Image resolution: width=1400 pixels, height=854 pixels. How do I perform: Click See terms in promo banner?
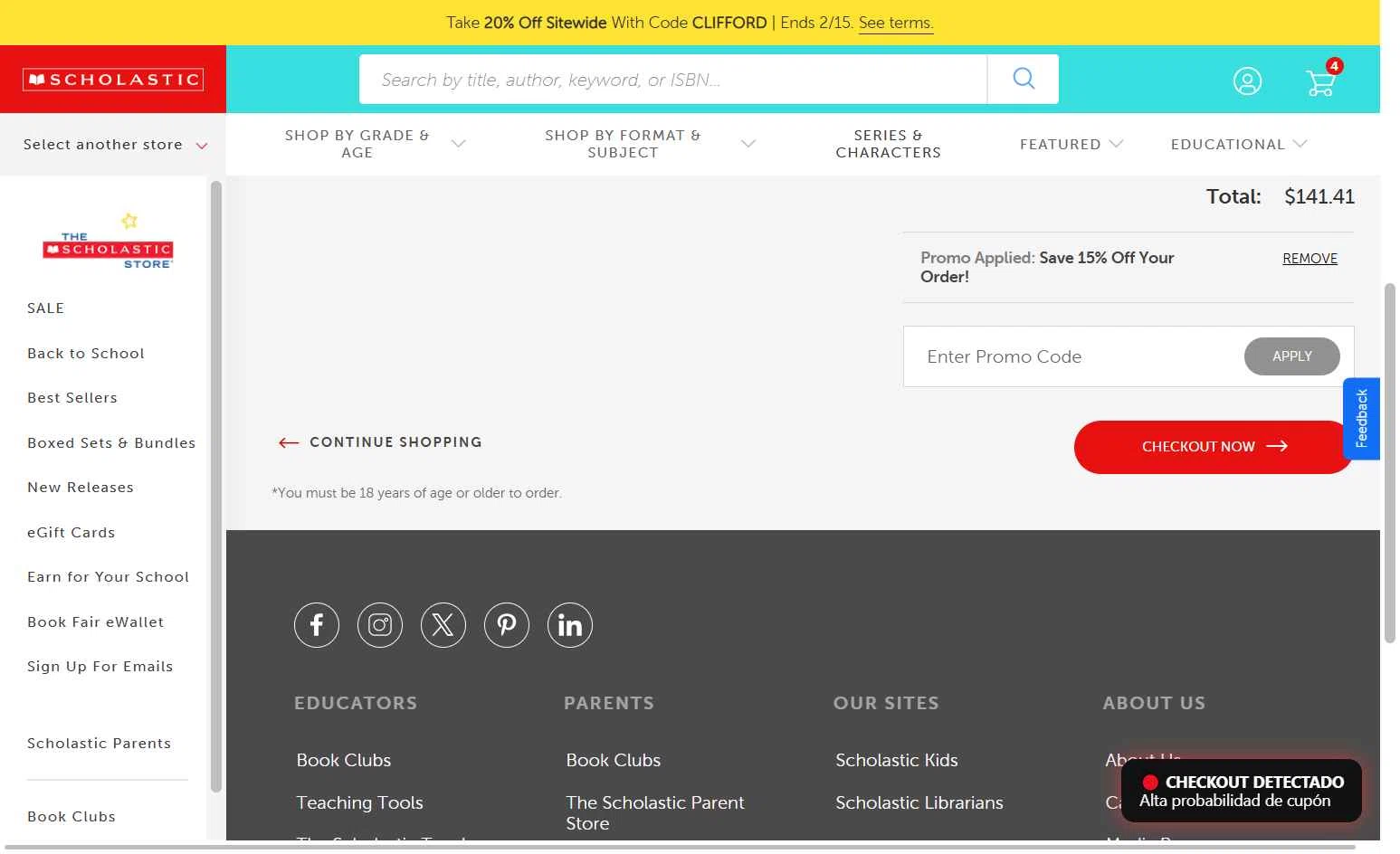click(896, 23)
